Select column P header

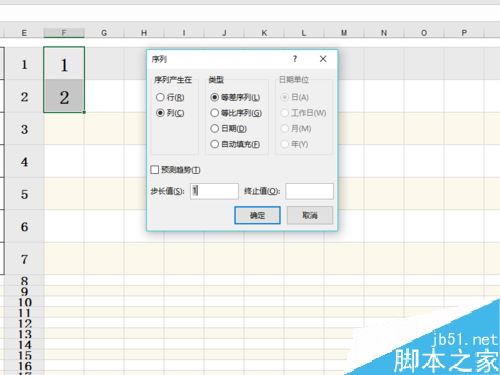point(464,33)
